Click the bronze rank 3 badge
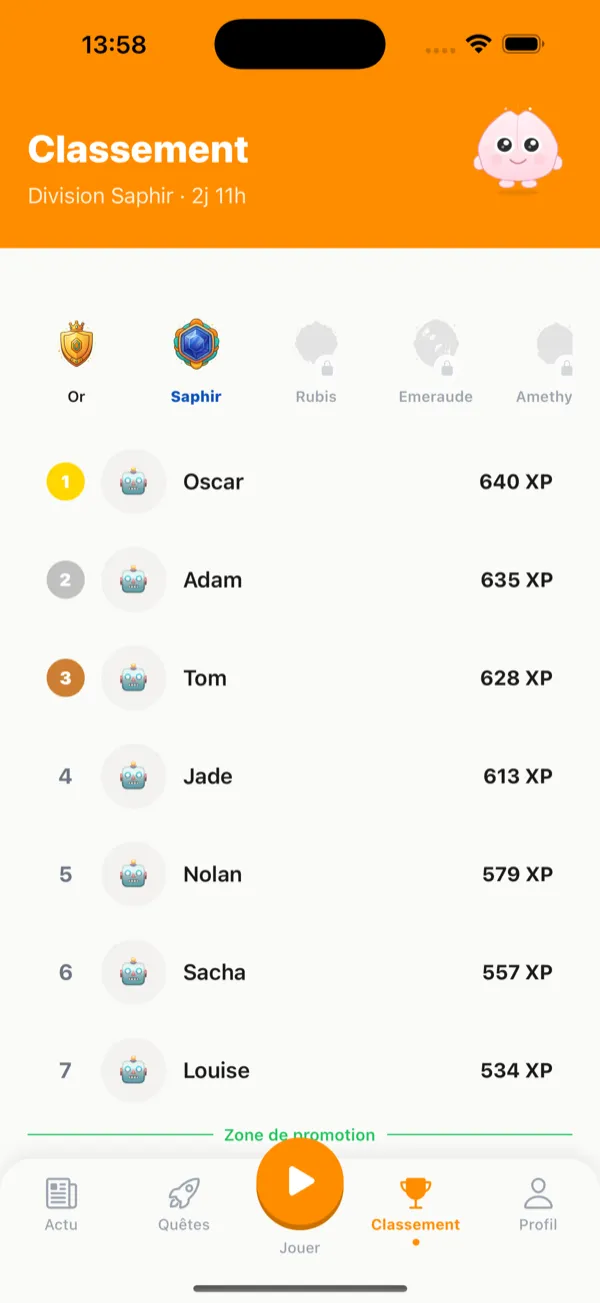Screen dimensions: 600x1303 point(66,678)
